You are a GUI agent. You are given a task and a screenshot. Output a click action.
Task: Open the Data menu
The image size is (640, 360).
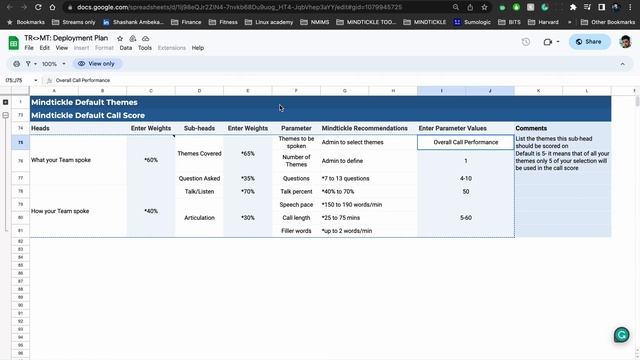point(126,48)
